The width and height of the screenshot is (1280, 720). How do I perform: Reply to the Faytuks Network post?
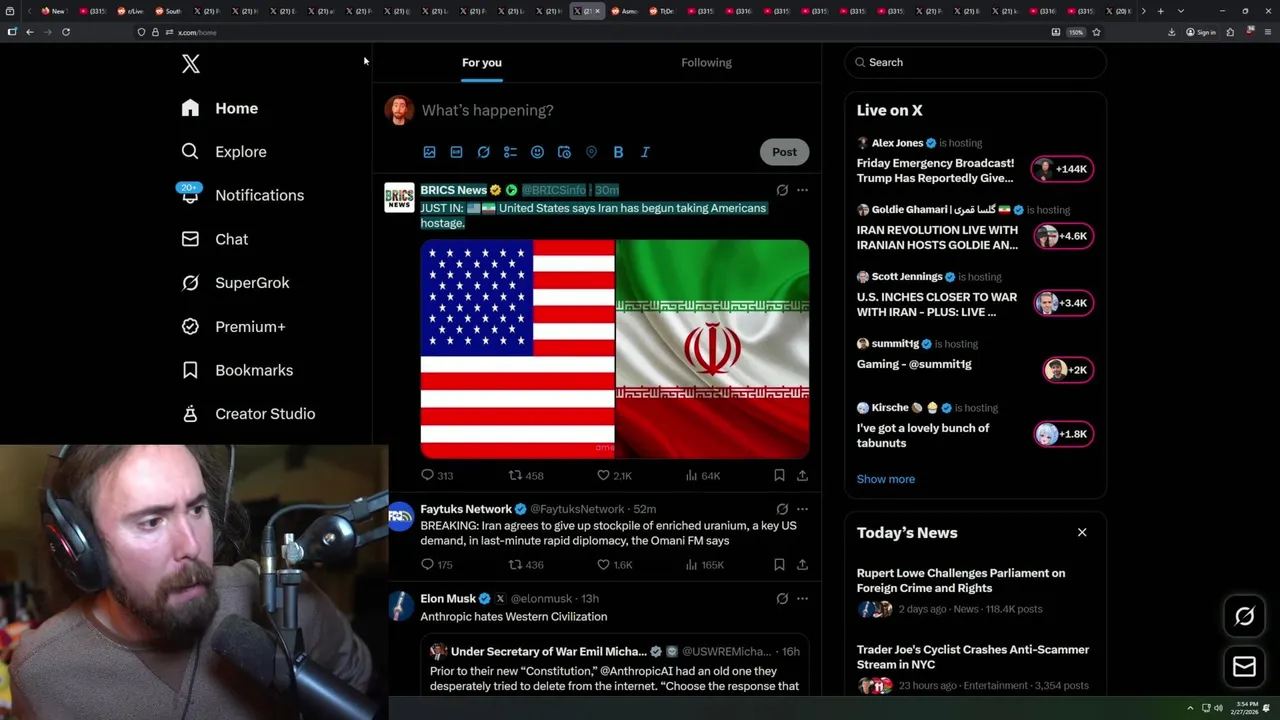tap(437, 565)
